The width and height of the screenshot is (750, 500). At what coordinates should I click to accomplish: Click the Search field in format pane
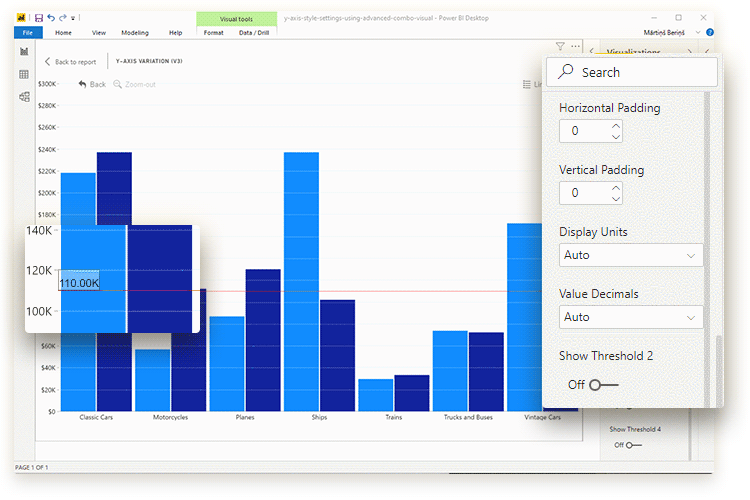(632, 72)
